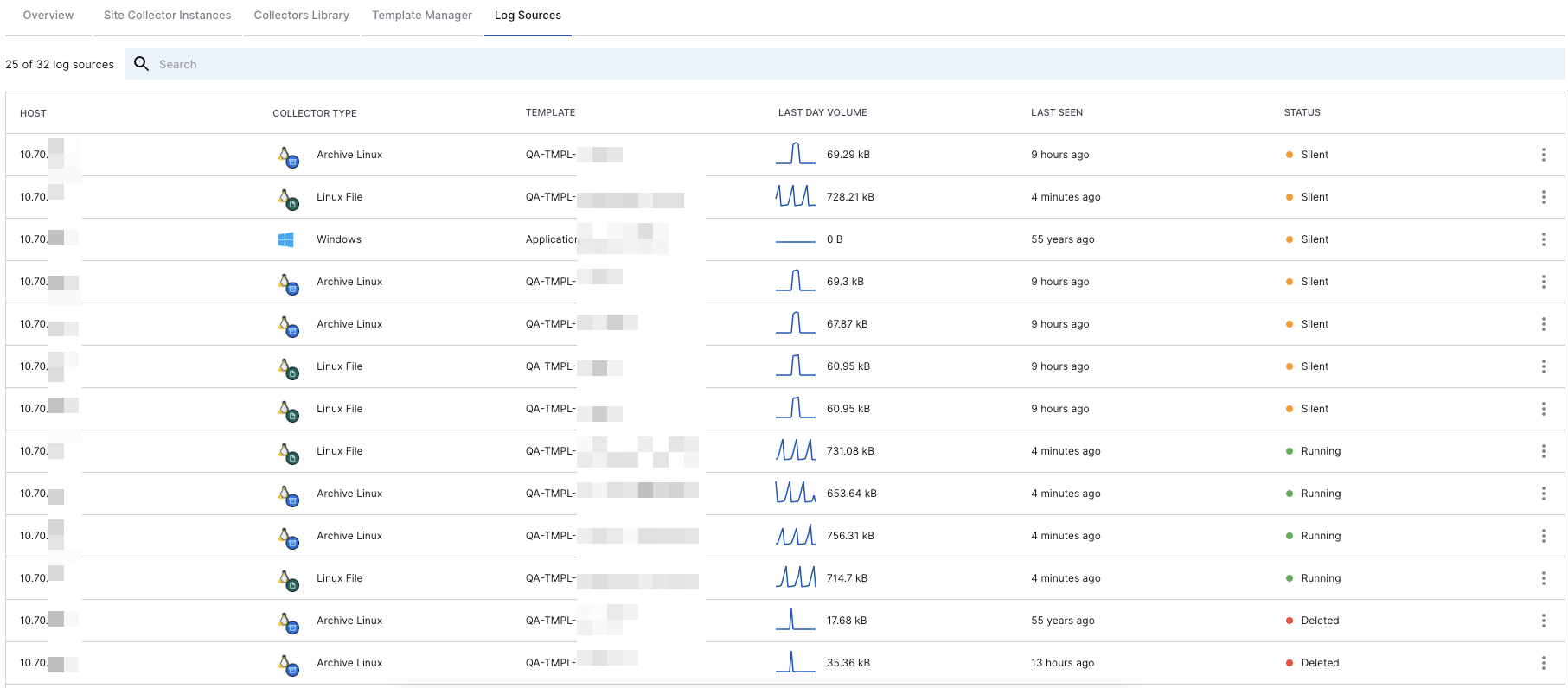Viewport: 1568px width, 688px height.
Task: Click Running status in the 714.7 kB row
Action: point(1314,578)
